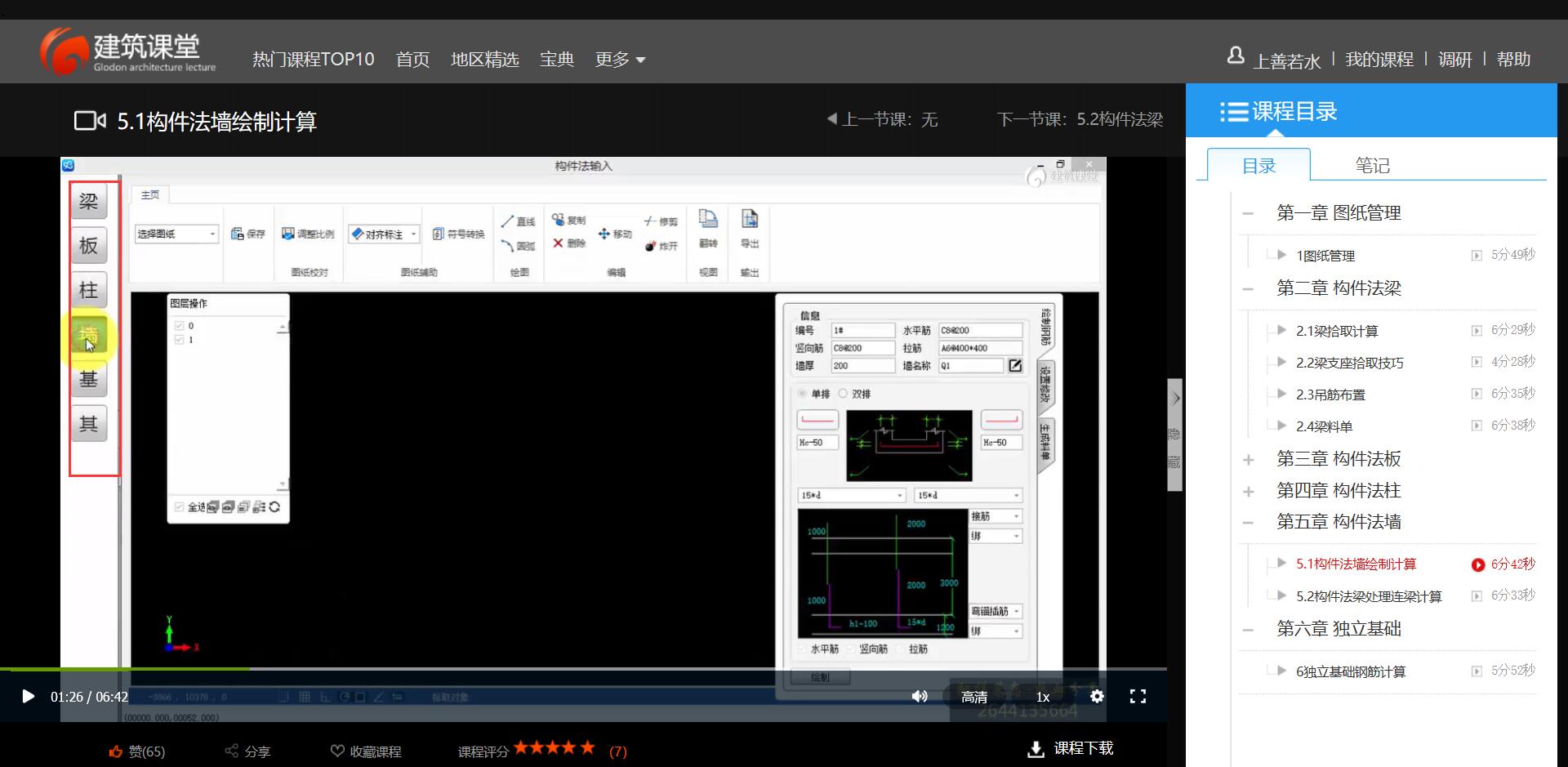The image size is (1568, 767).
Task: Open 热门课程TOP10 in navigation
Action: (x=314, y=60)
